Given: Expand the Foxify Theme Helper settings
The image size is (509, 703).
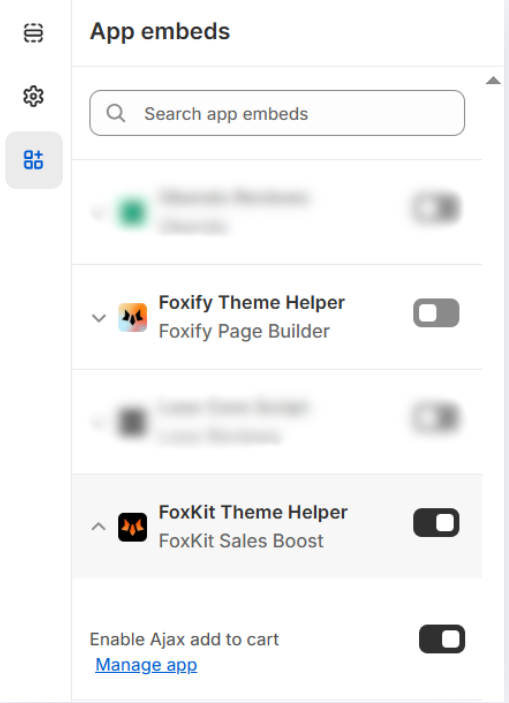Looking at the screenshot, I should [x=99, y=318].
